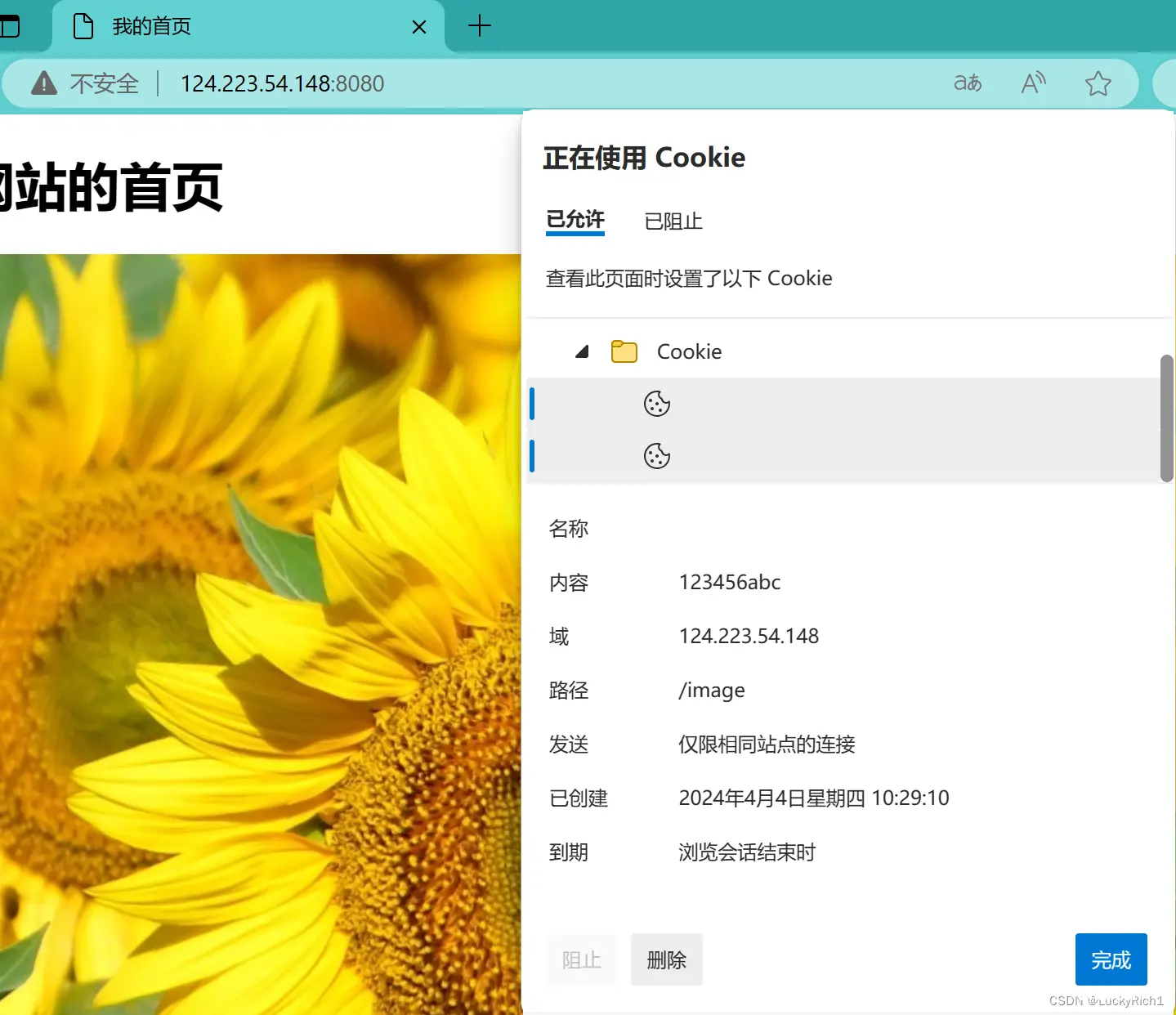Viewport: 1176px width, 1015px height.
Task: Open tab actions menu icon
Action: click(x=9, y=26)
